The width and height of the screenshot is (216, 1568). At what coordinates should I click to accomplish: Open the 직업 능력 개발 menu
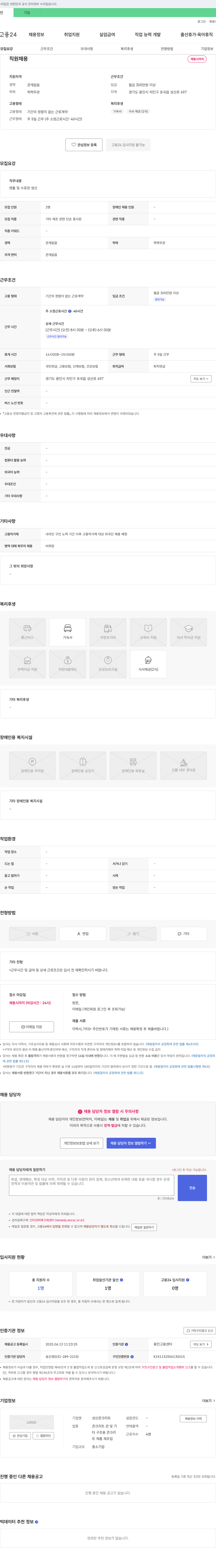point(148,35)
